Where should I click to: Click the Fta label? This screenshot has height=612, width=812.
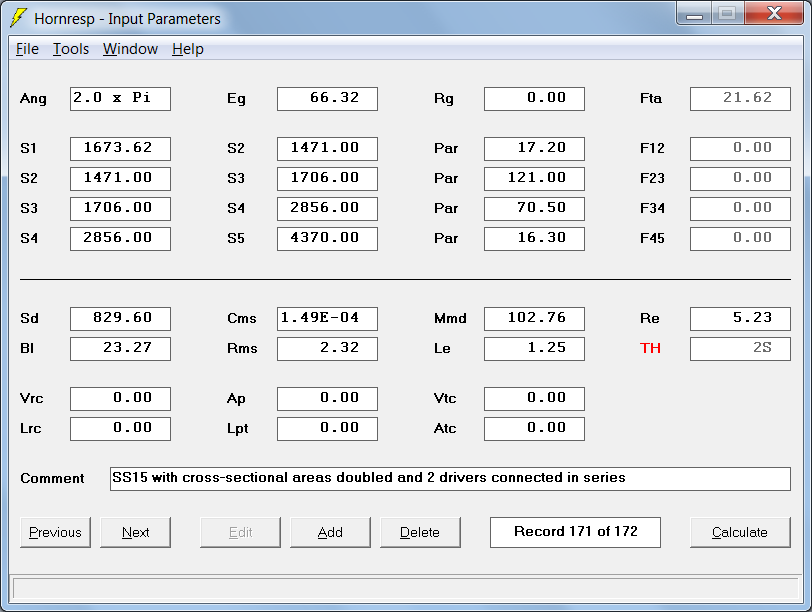[x=651, y=98]
